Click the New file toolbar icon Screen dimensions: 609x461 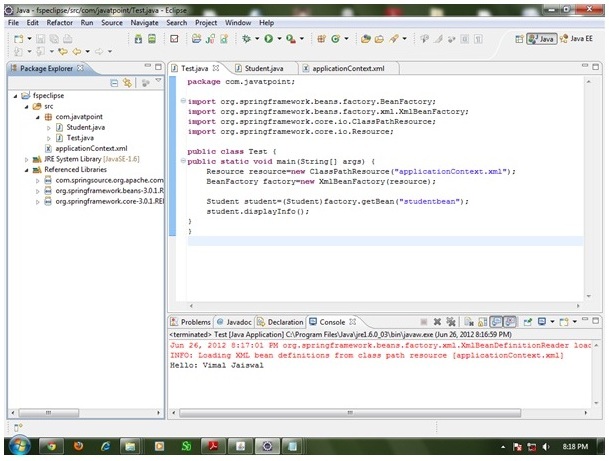click(x=19, y=39)
